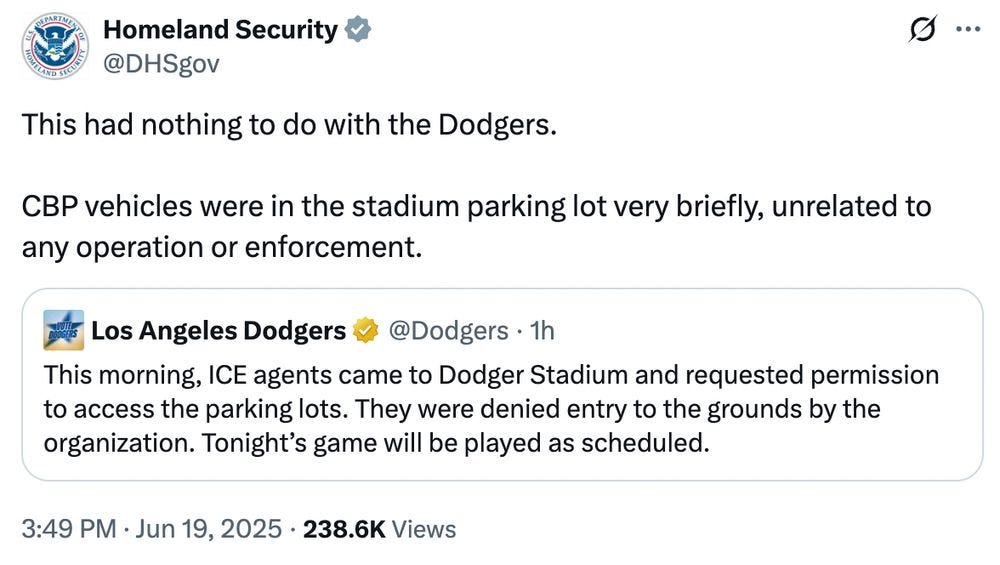View the 238.6K Views count
The image size is (1000, 565).
[x=379, y=529]
